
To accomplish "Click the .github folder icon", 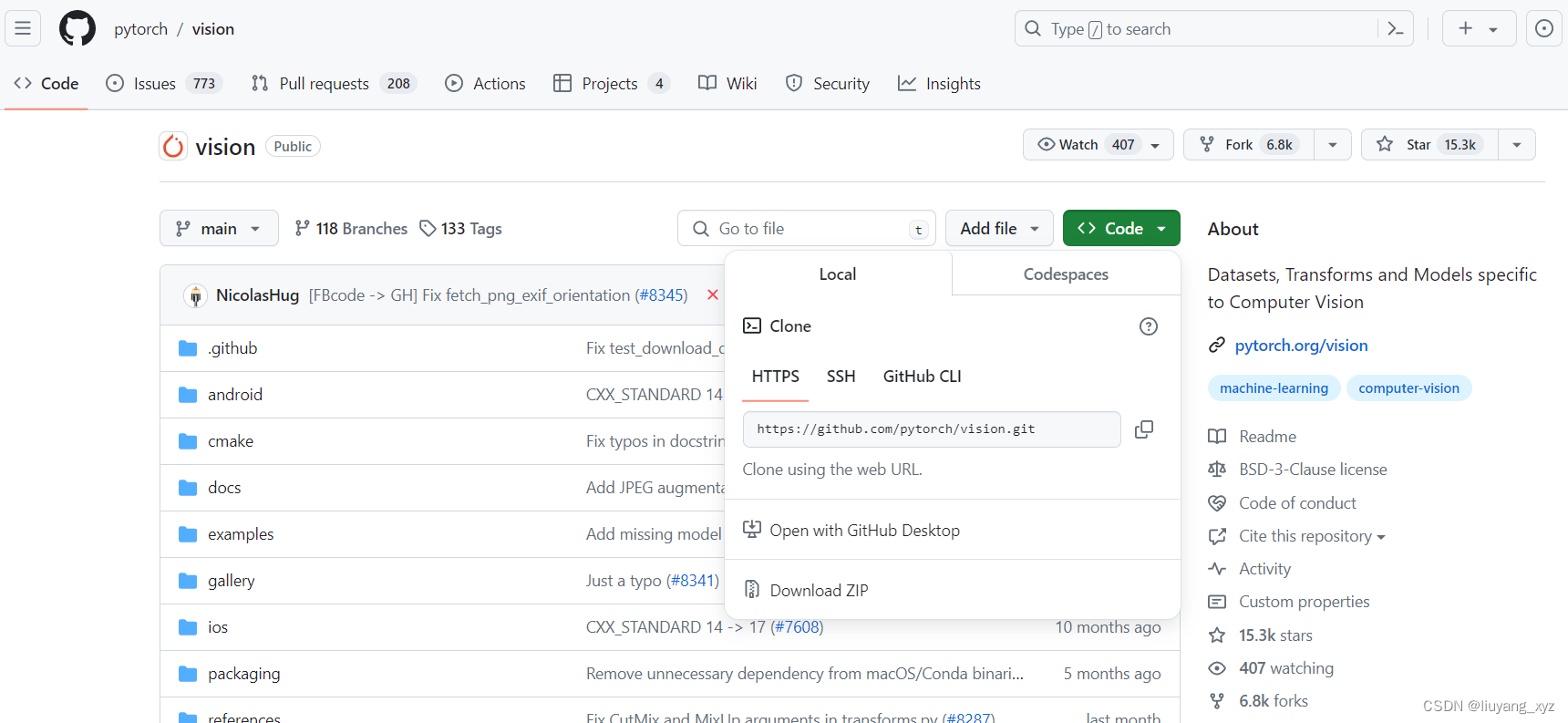I will point(188,348).
